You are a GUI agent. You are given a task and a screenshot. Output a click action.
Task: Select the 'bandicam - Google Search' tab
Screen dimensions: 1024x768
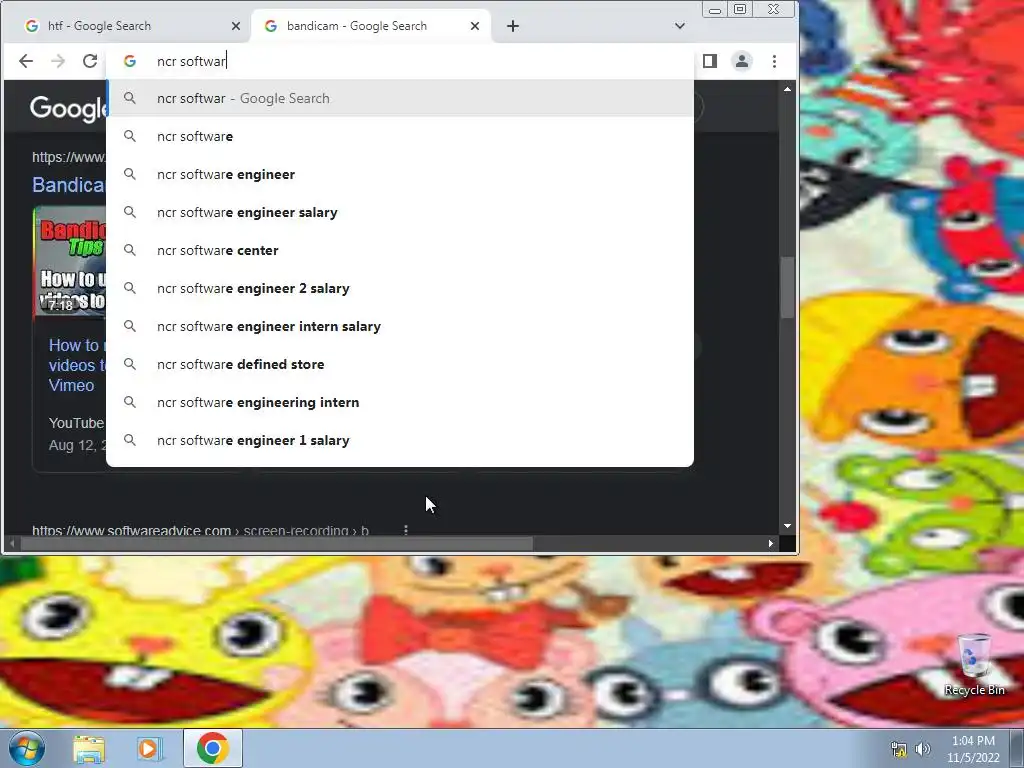pyautogui.click(x=371, y=26)
